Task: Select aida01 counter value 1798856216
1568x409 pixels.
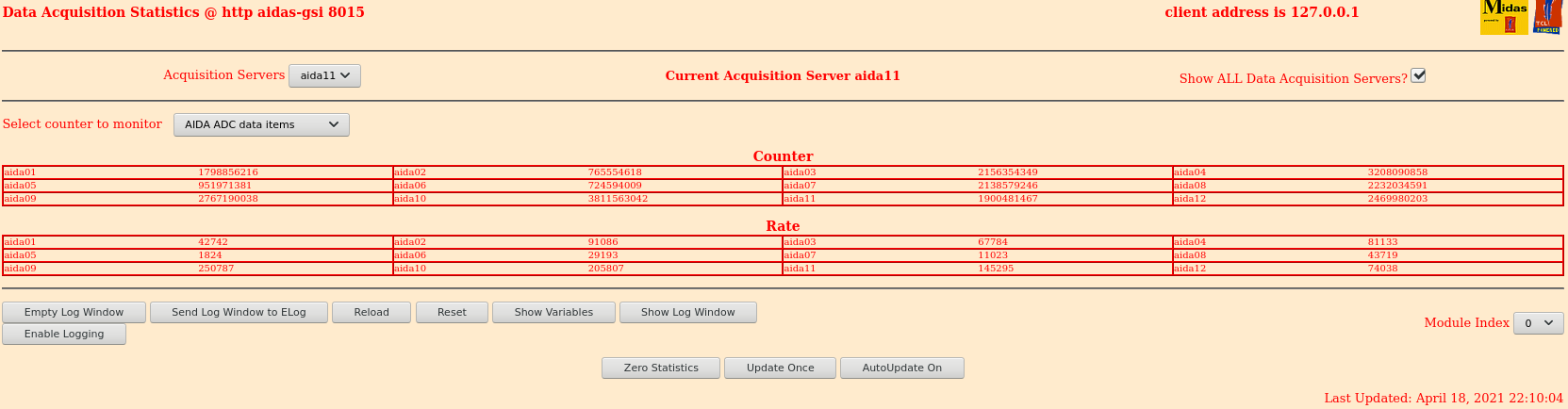Action: click(228, 172)
